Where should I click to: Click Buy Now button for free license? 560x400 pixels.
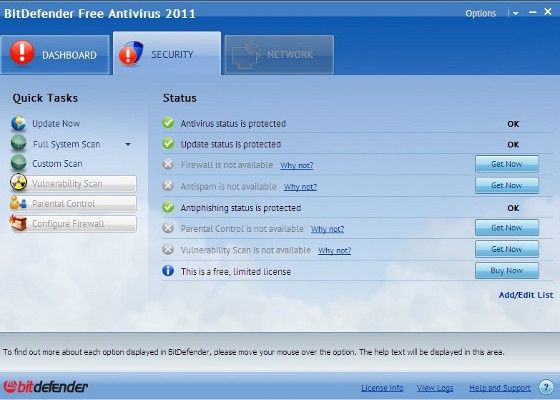tap(507, 270)
